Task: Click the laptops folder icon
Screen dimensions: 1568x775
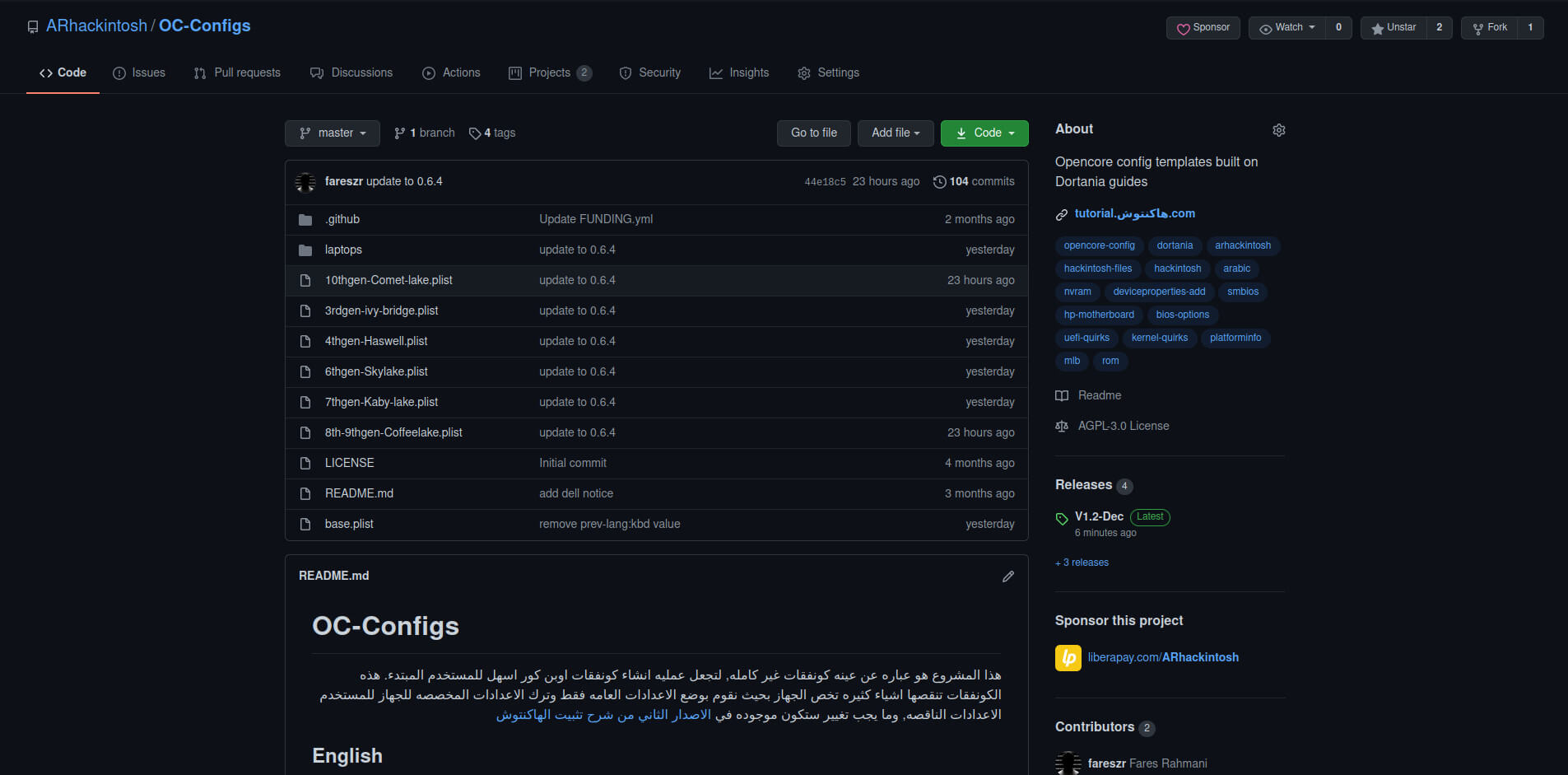Action: pos(305,250)
